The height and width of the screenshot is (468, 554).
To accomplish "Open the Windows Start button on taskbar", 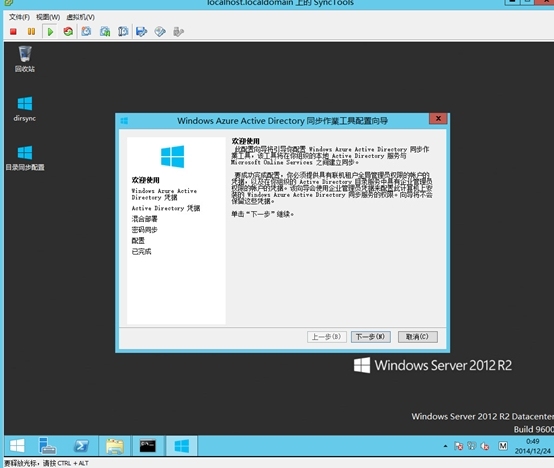I will (x=17, y=446).
